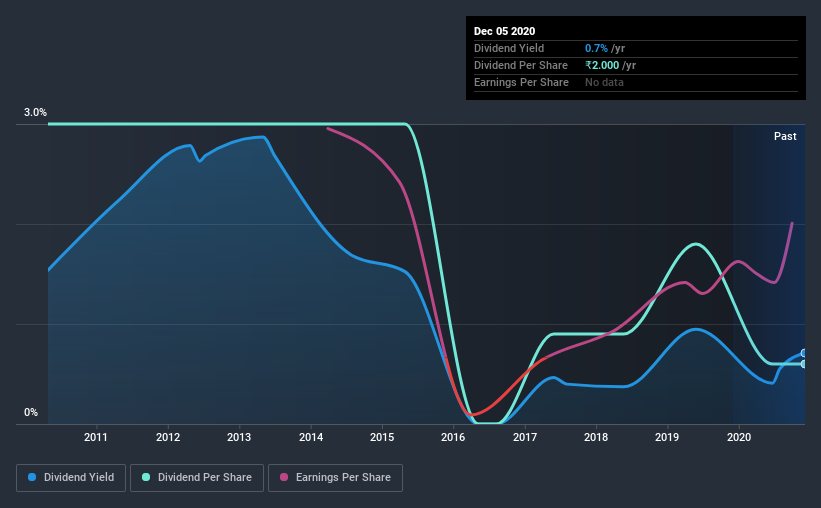Click the blue Dividend Yield legend dot
Screen dimensions: 821x508
tap(32, 477)
